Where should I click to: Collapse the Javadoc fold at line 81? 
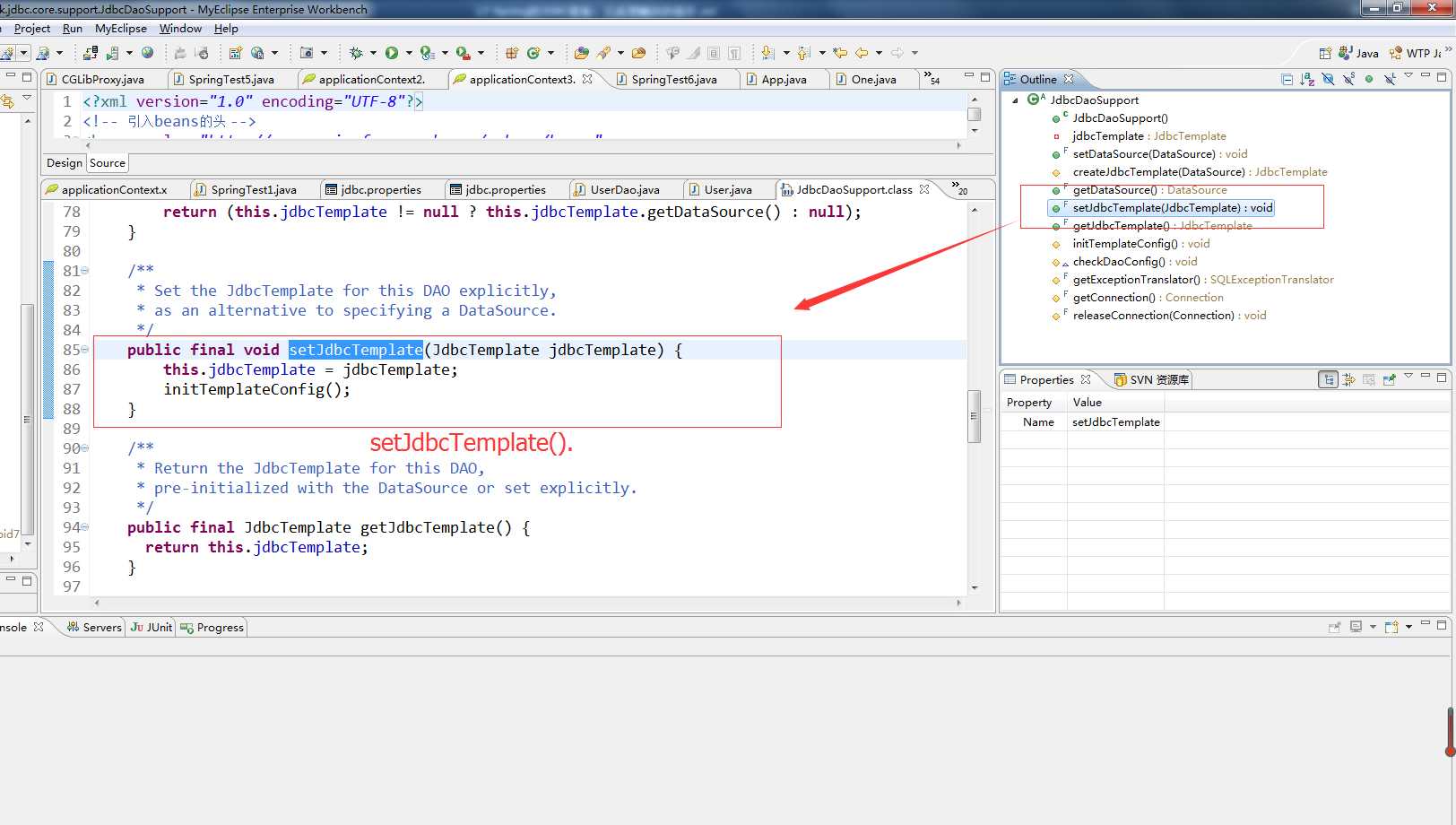click(x=85, y=271)
